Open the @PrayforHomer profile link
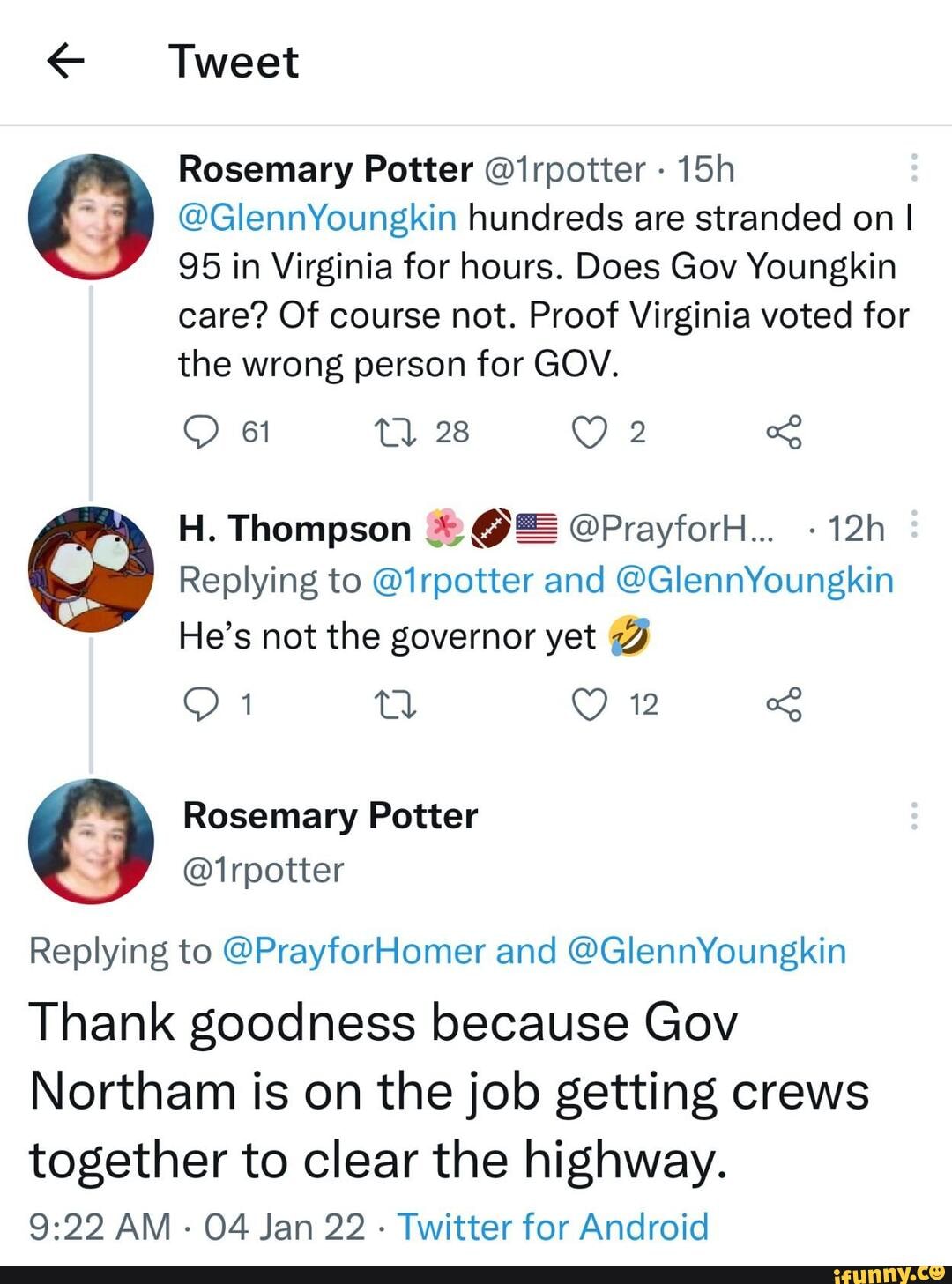The image size is (952, 1284). click(353, 951)
